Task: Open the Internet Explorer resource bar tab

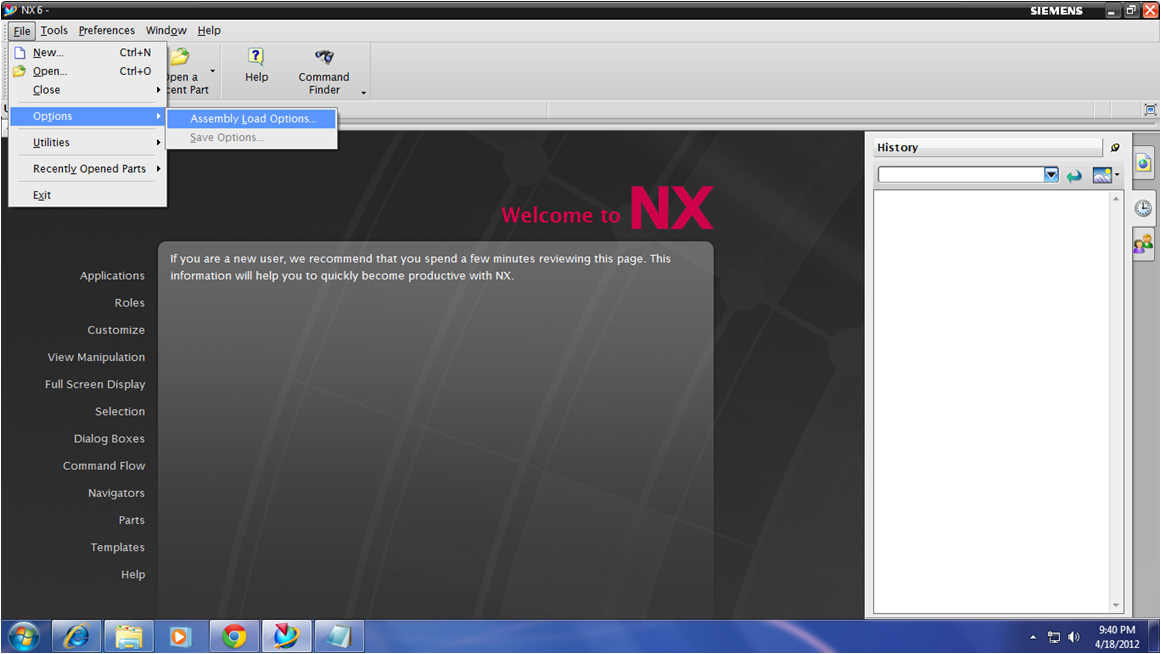Action: click(1143, 163)
